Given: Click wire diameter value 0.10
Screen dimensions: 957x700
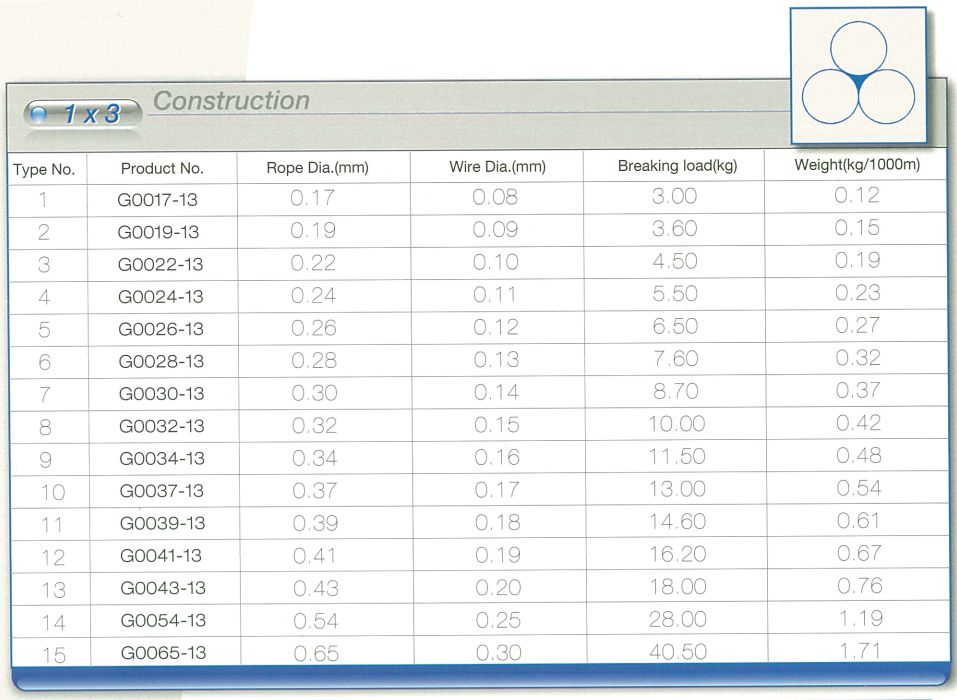Looking at the screenshot, I should tap(496, 262).
